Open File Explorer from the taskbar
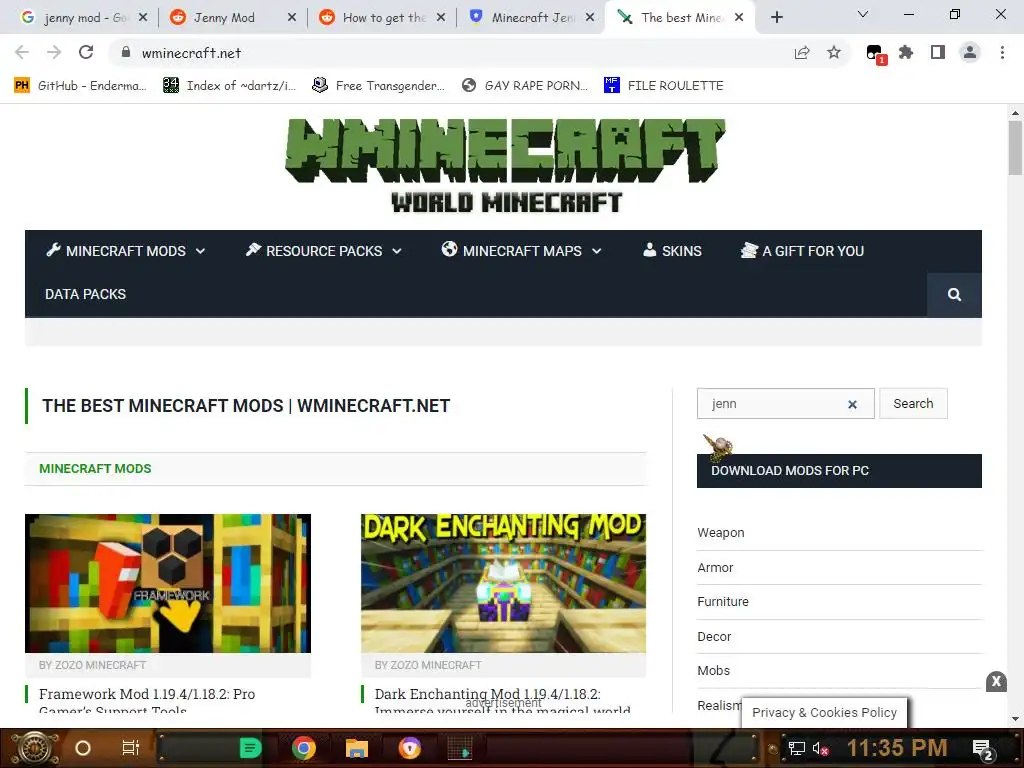 pos(357,748)
